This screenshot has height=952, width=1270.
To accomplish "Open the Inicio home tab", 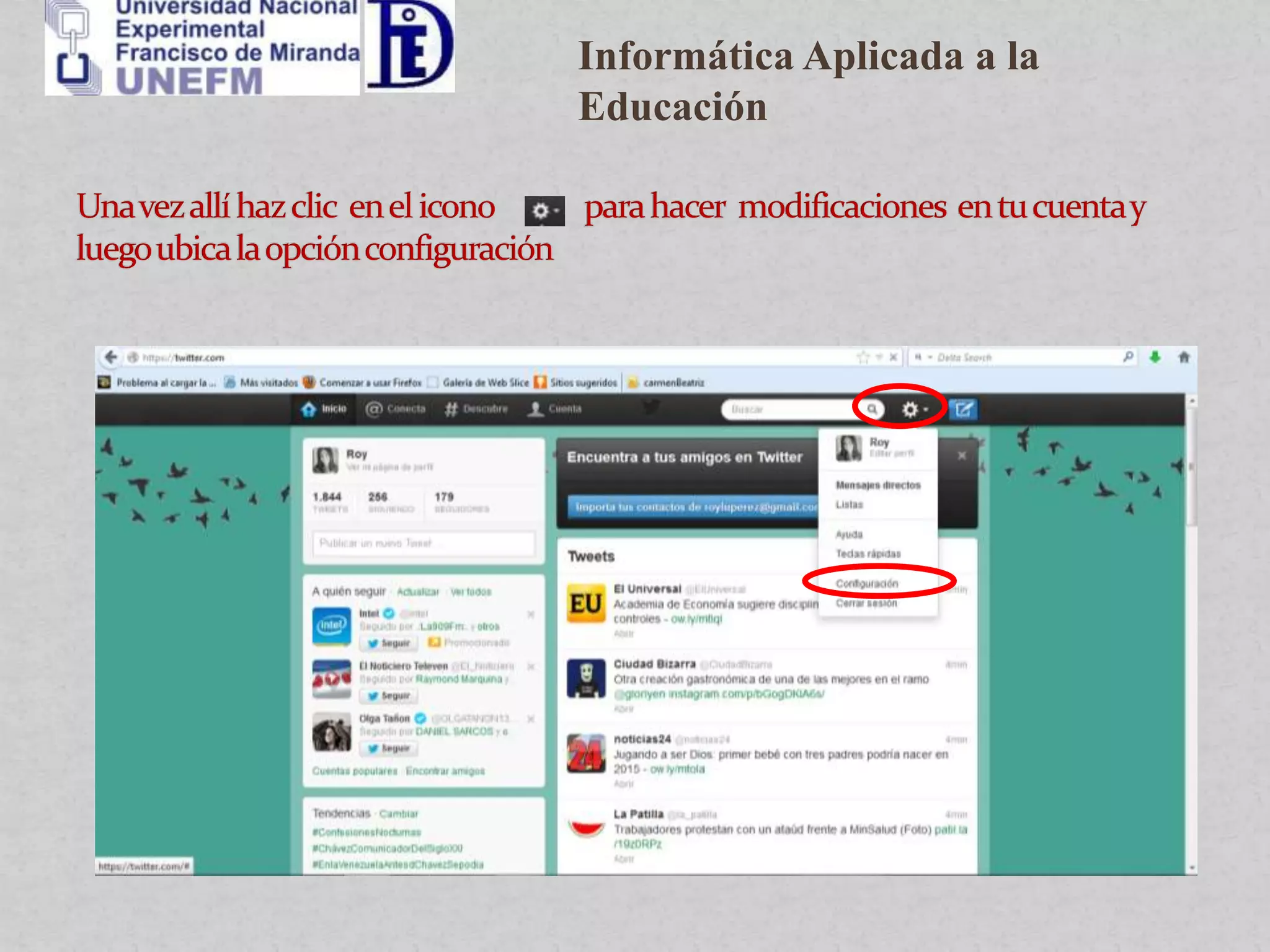I will click(324, 409).
